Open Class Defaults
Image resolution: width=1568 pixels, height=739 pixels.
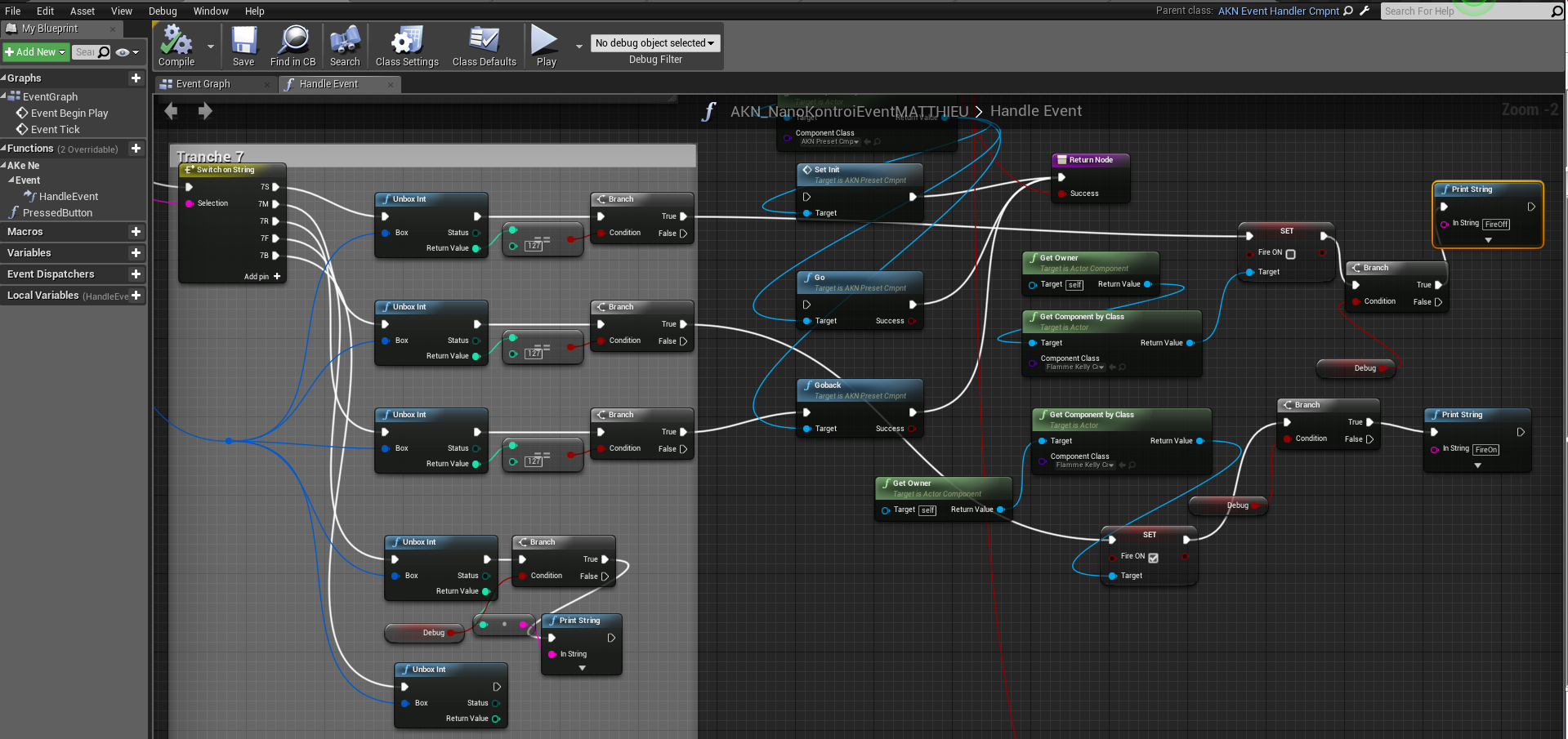[485, 46]
